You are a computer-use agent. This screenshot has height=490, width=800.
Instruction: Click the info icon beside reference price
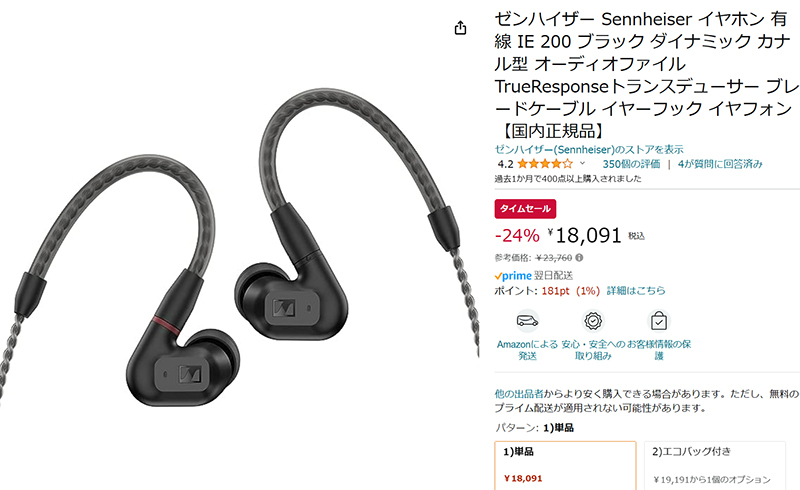(579, 258)
